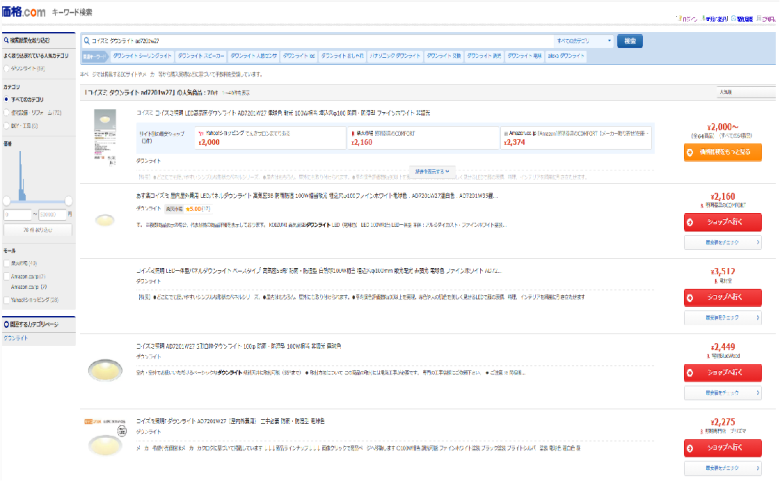780x481 pixels.
Task: Select the 'ダウンライト スピーカー' keyword tab
Action: pyautogui.click(x=197, y=56)
